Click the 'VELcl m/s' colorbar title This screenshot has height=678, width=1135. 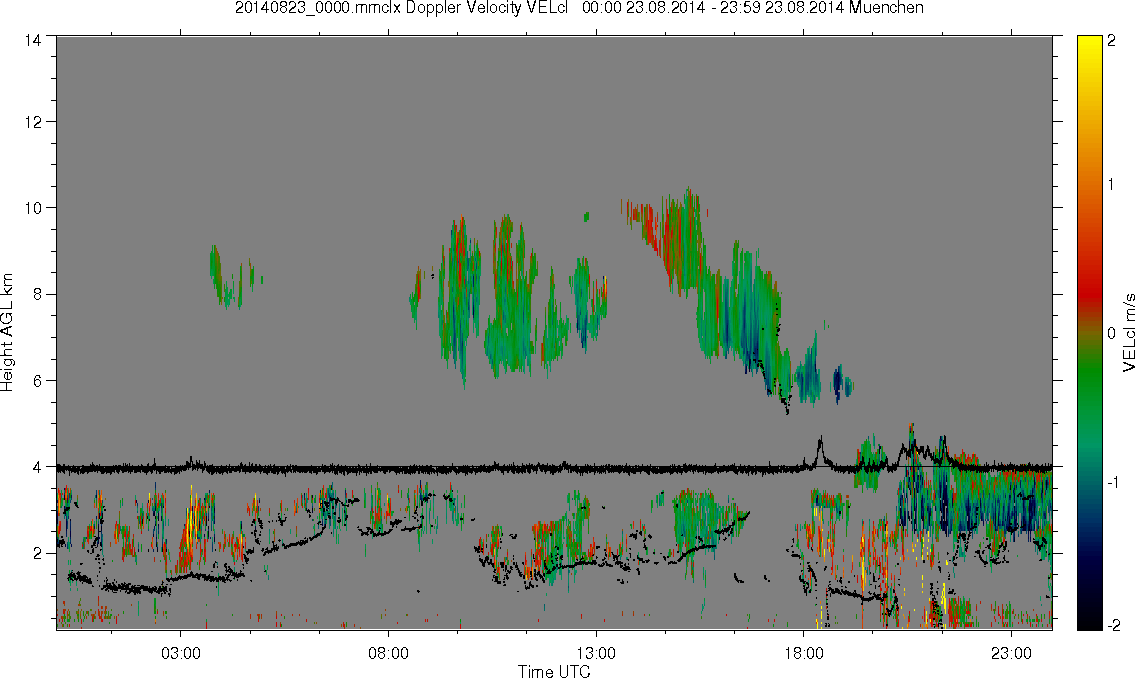pyautogui.click(x=1128, y=333)
